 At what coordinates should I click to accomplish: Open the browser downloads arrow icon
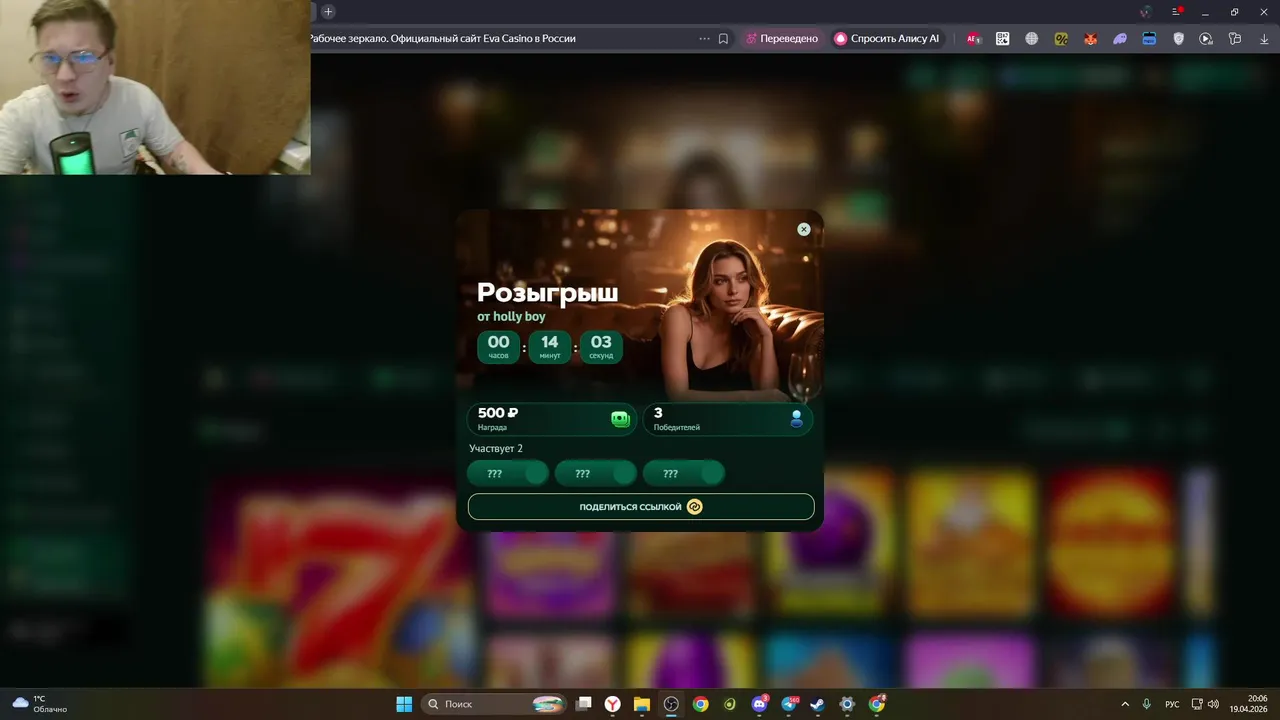(1264, 39)
